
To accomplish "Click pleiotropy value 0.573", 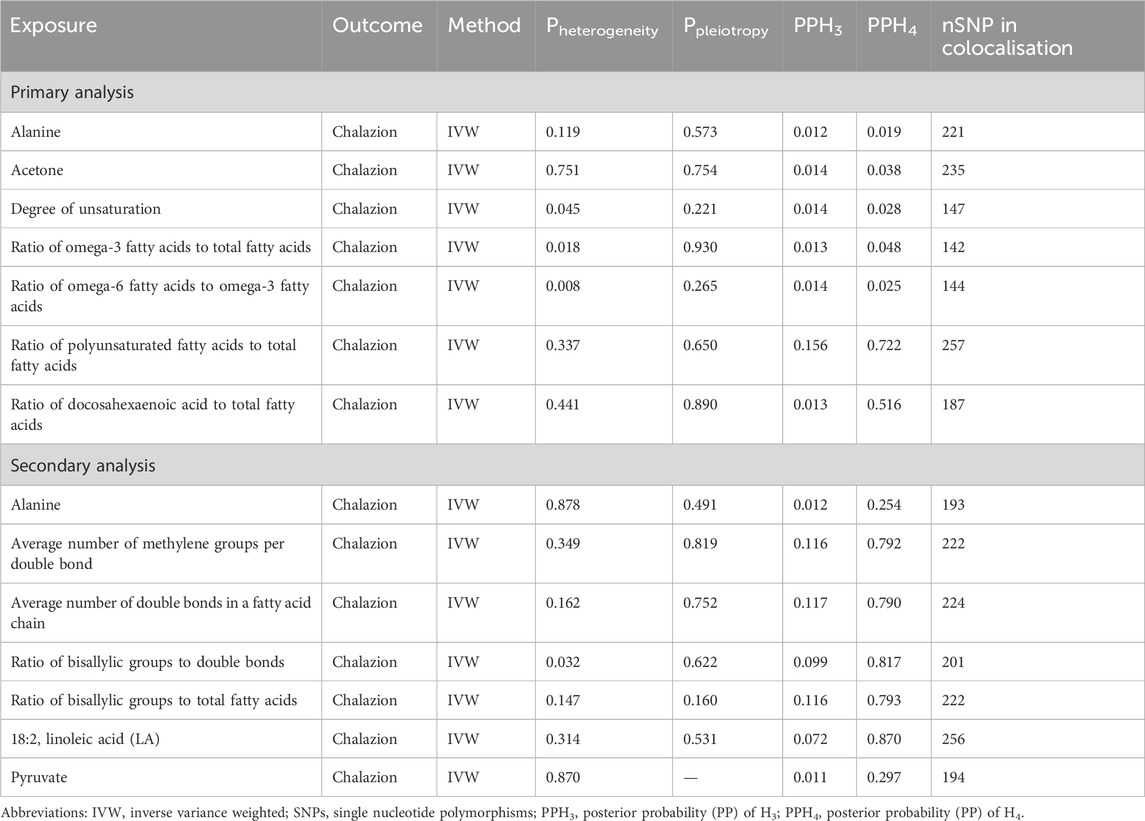I will pyautogui.click(x=700, y=132).
